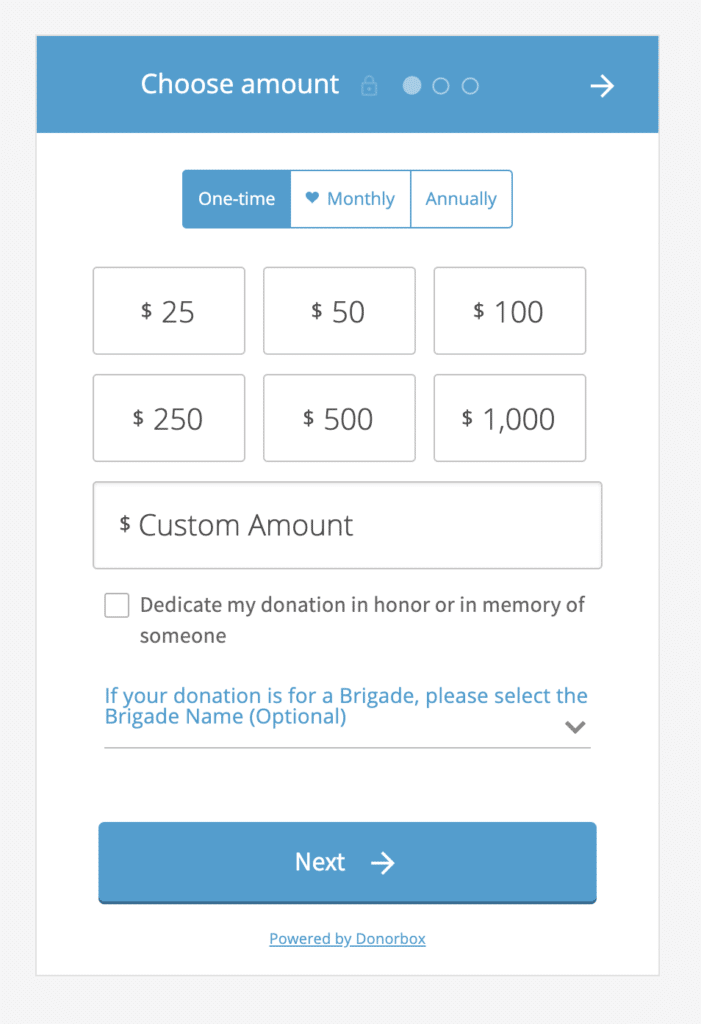Open the Powered by Donorbox link
This screenshot has height=1024, width=701.
pyautogui.click(x=347, y=939)
